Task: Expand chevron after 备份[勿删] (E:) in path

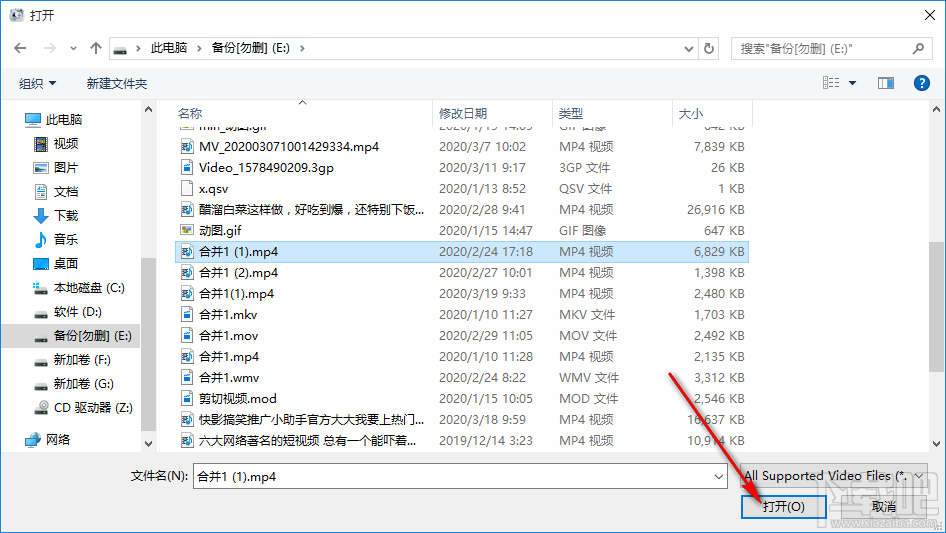Action: coord(302,48)
